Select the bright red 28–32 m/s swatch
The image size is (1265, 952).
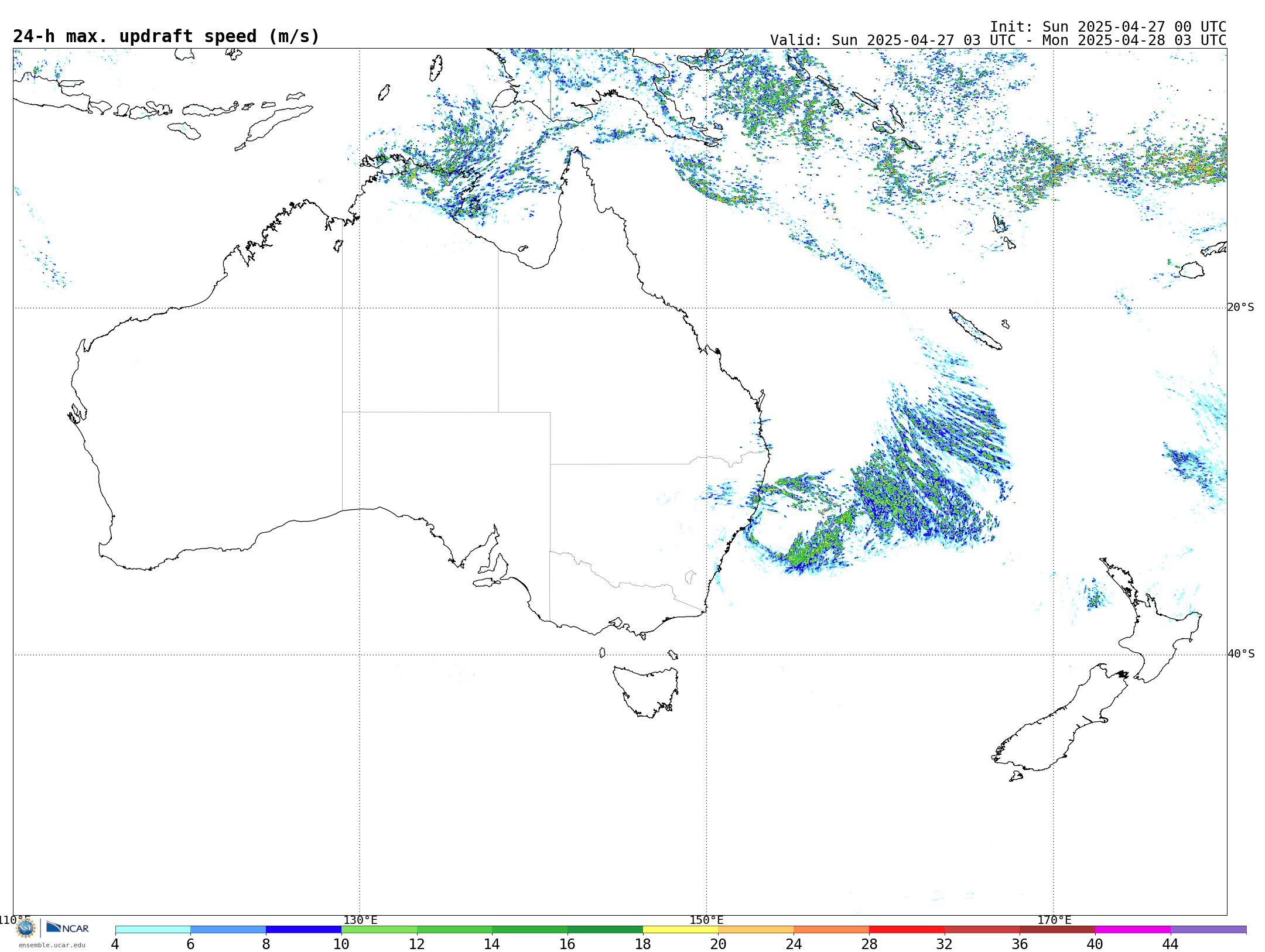(x=907, y=930)
